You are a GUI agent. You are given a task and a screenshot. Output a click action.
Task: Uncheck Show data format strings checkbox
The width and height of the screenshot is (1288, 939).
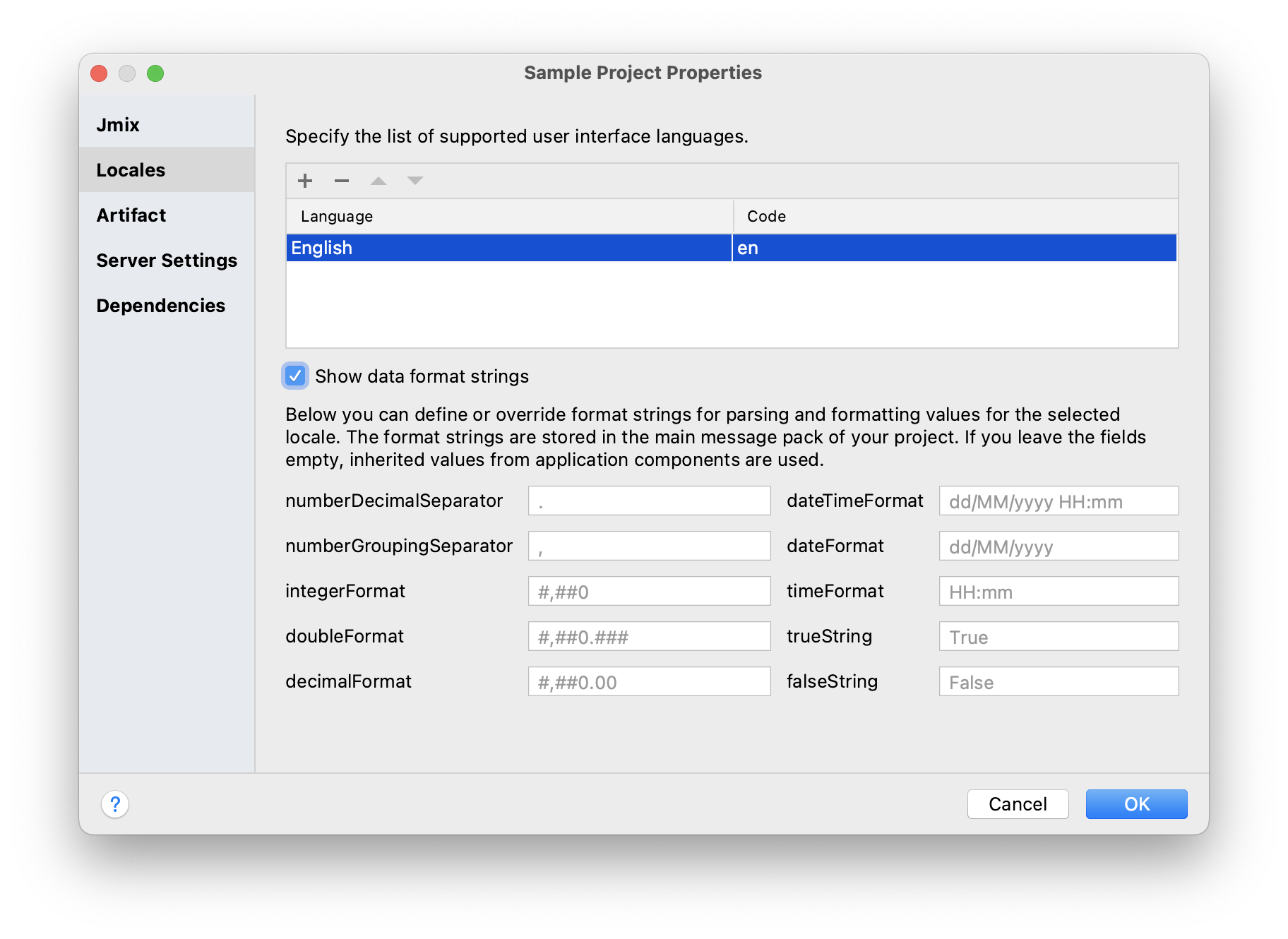[x=295, y=376]
